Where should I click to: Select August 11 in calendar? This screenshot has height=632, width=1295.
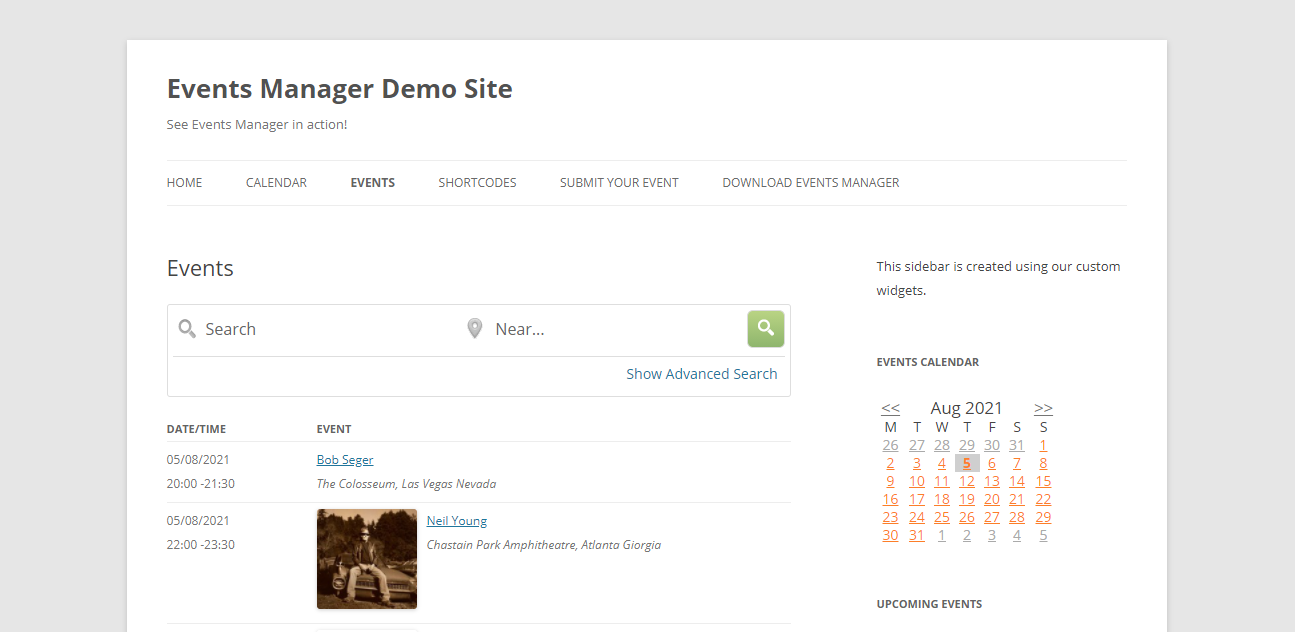(941, 481)
